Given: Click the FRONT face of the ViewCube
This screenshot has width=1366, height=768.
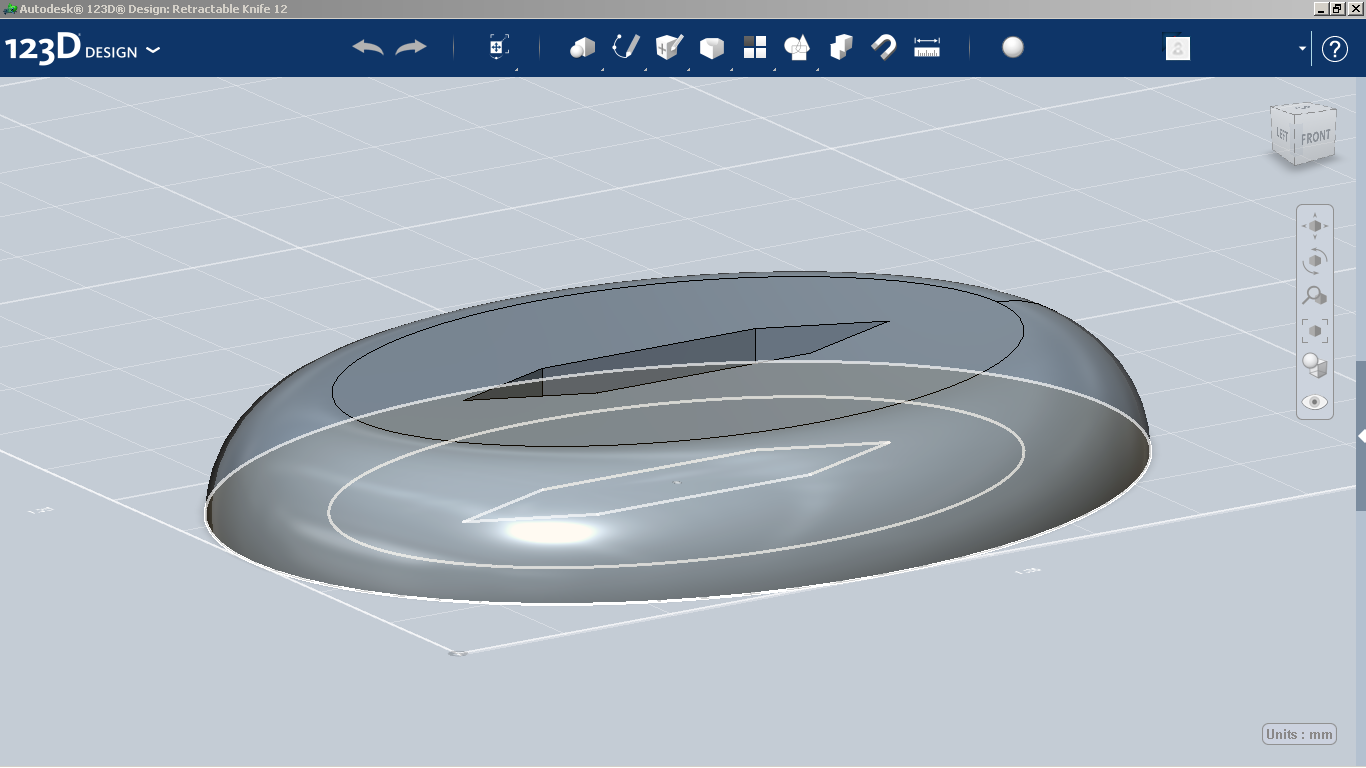Looking at the screenshot, I should tap(1314, 133).
